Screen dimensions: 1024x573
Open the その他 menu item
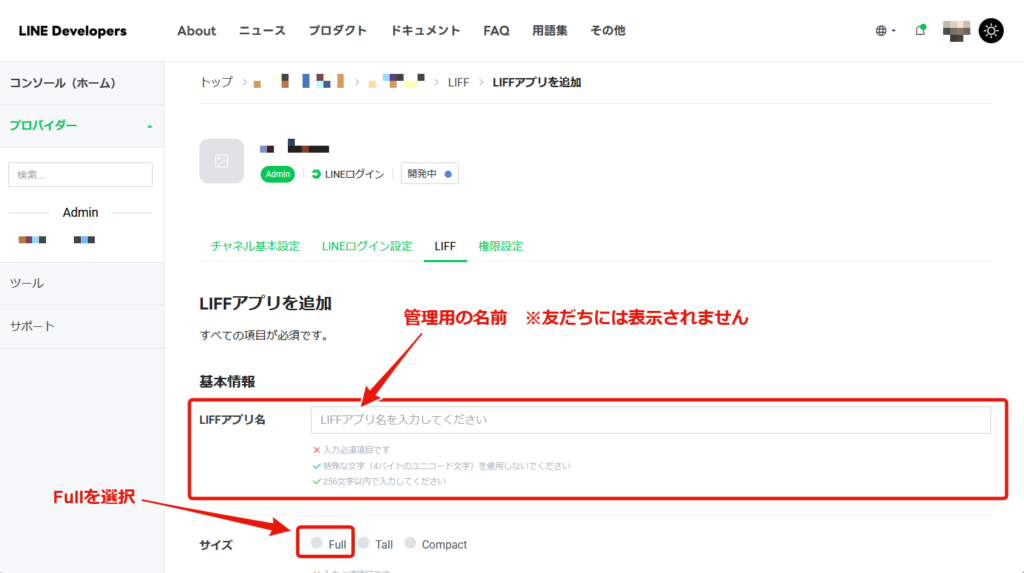[607, 31]
